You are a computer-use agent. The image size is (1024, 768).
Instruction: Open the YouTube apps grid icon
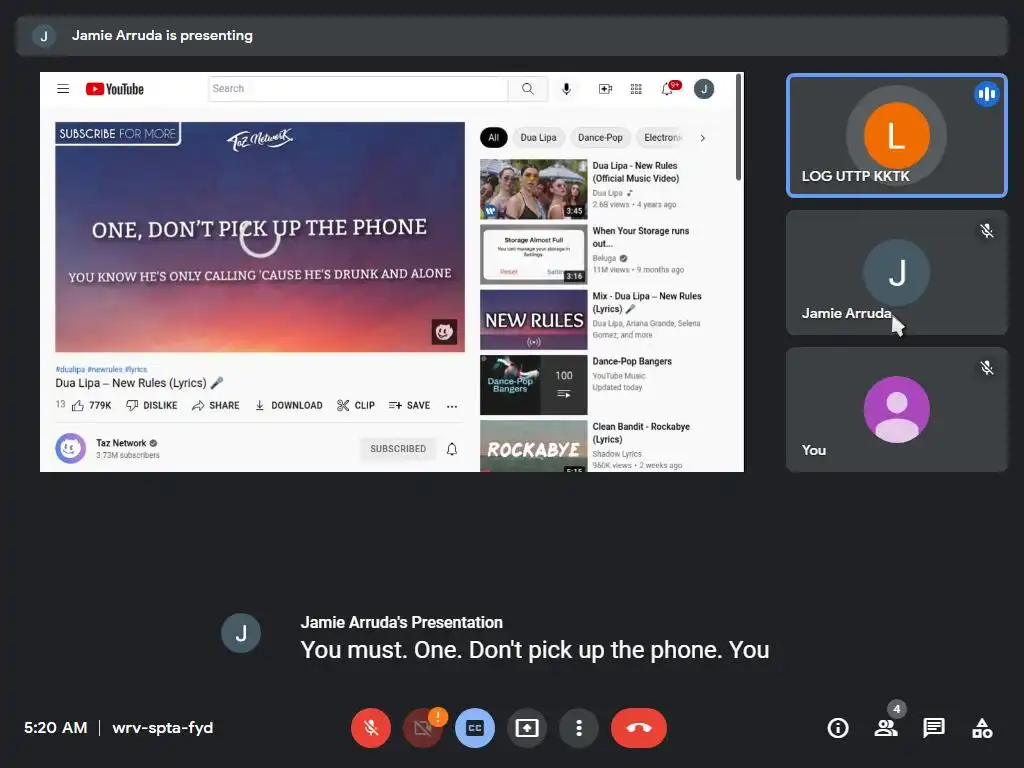click(636, 89)
